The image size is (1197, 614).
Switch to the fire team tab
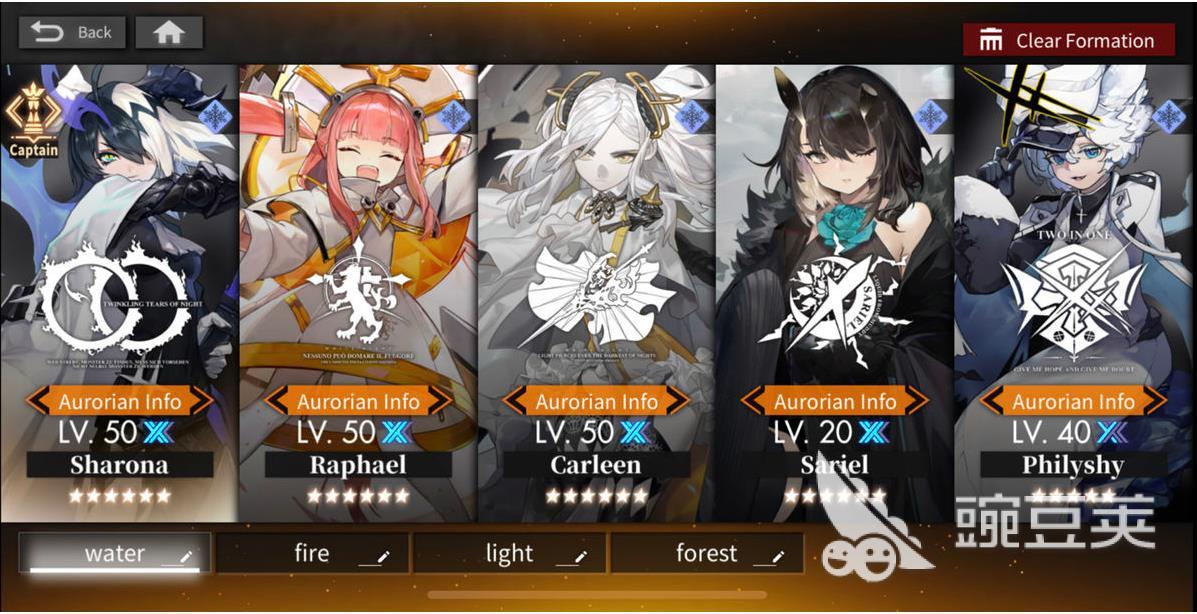[x=311, y=553]
